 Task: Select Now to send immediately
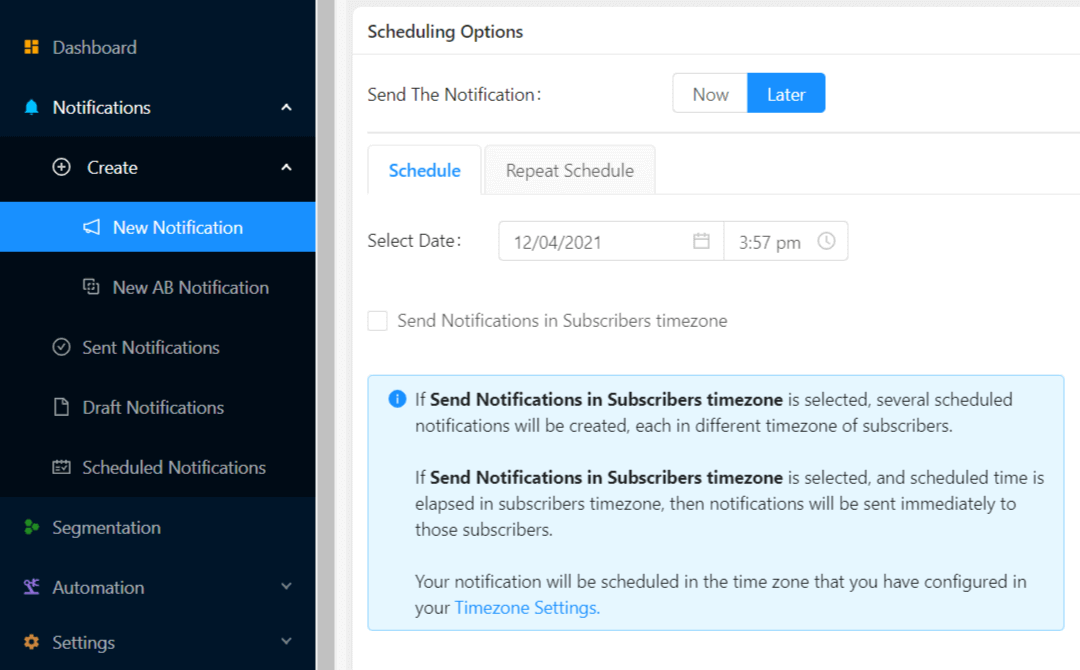(x=710, y=94)
